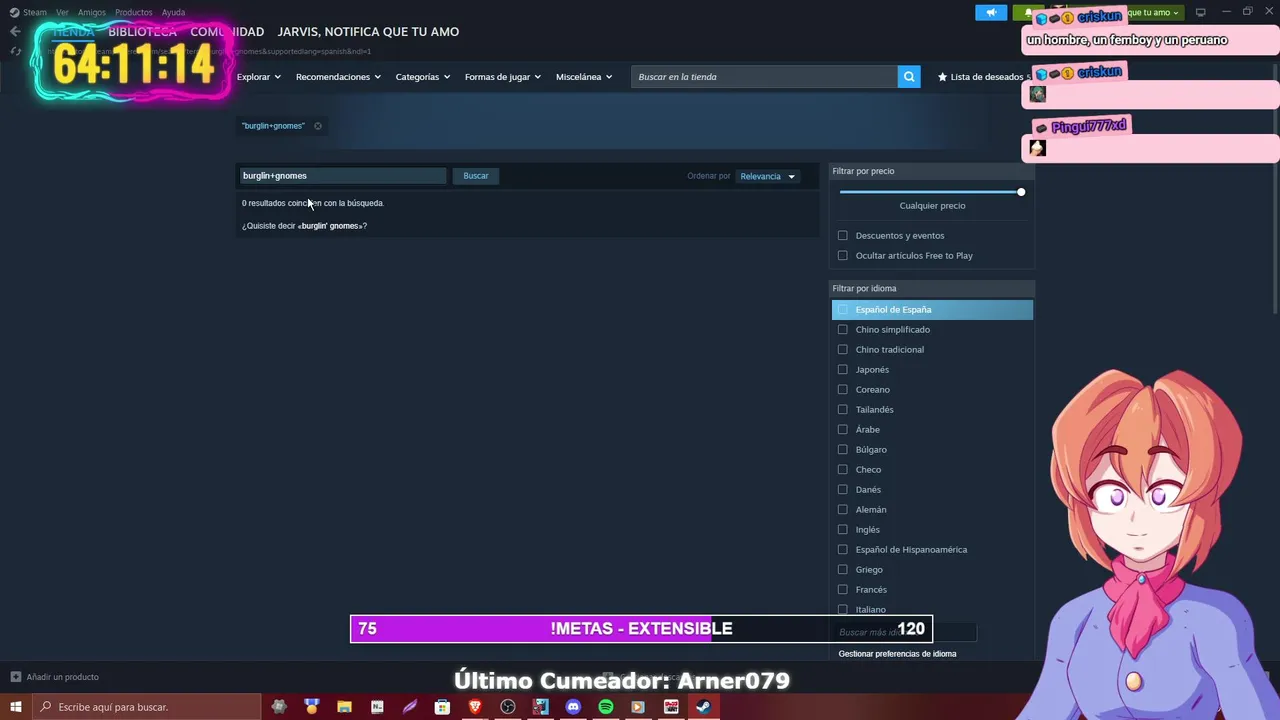Check the Francés language filter
The height and width of the screenshot is (720, 1280).
click(x=843, y=590)
